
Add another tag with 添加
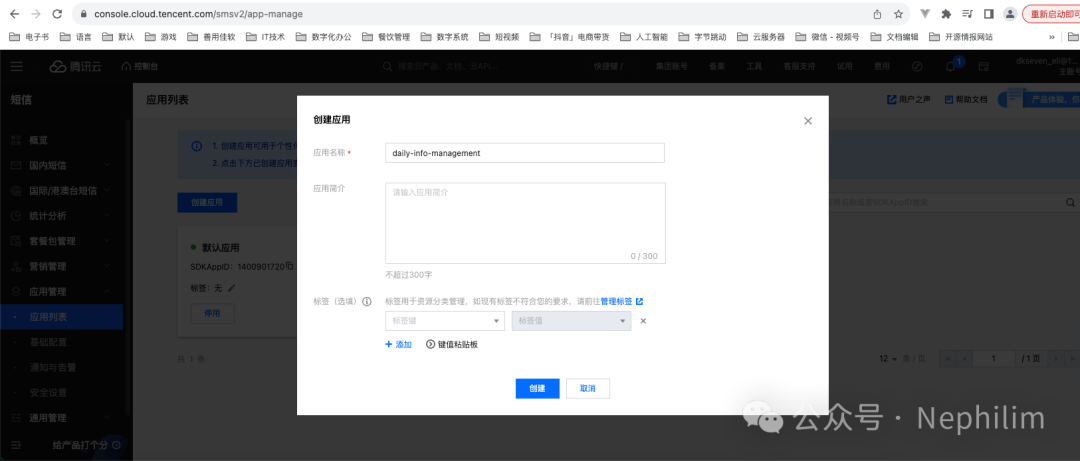point(398,345)
